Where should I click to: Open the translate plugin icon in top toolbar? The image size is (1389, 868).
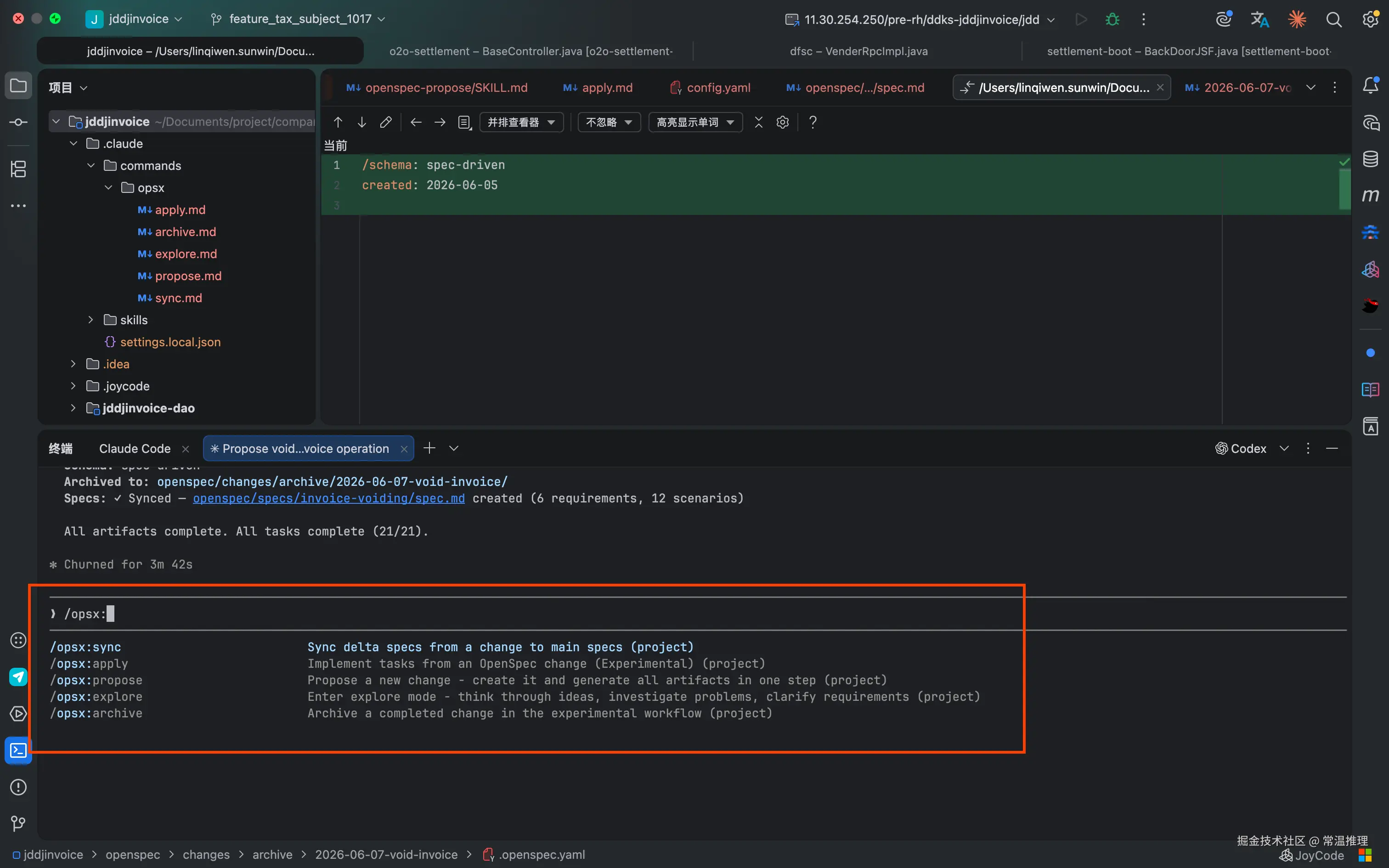point(1260,19)
